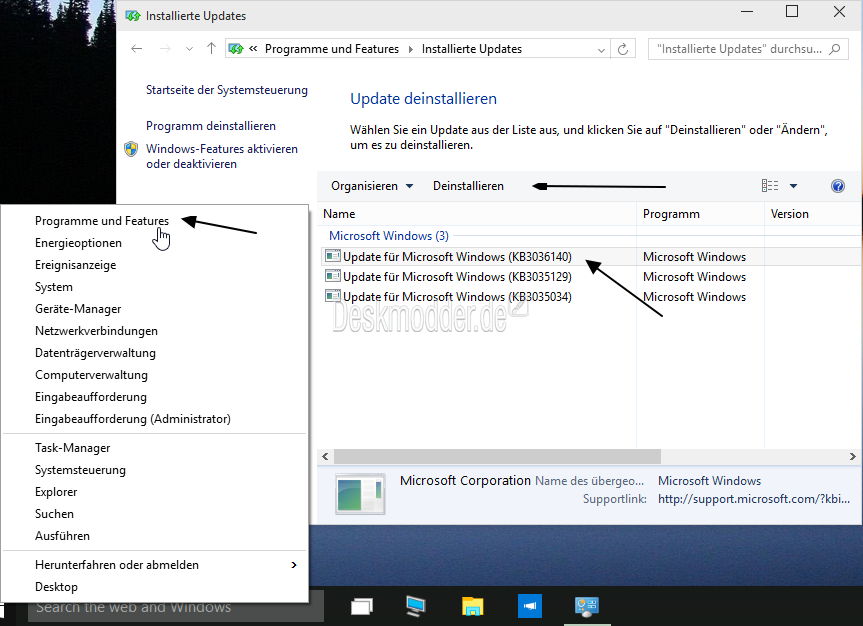Open Explorer from the menu
863x626 pixels.
56,492
